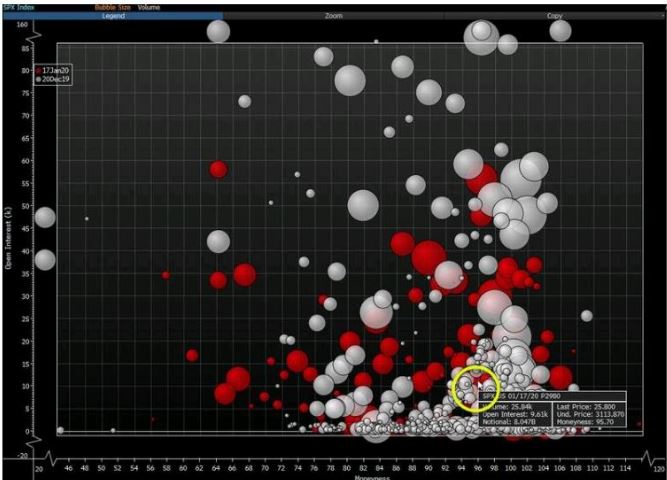Image resolution: width=667 pixels, height=480 pixels.
Task: Open the Volume bubble size selector
Action: click(x=148, y=7)
